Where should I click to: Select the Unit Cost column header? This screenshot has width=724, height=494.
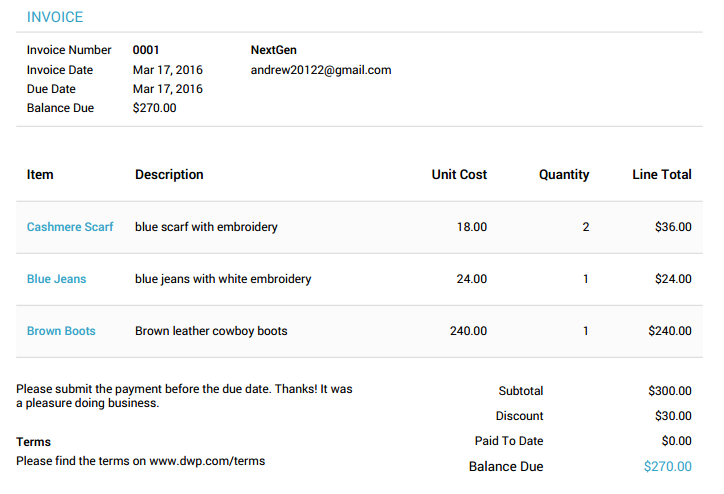coord(459,175)
